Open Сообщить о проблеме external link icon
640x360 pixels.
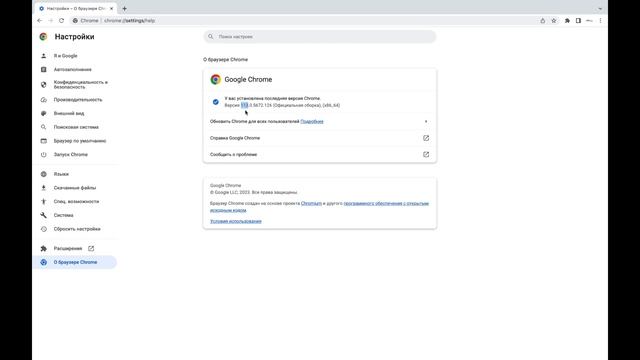click(x=426, y=154)
